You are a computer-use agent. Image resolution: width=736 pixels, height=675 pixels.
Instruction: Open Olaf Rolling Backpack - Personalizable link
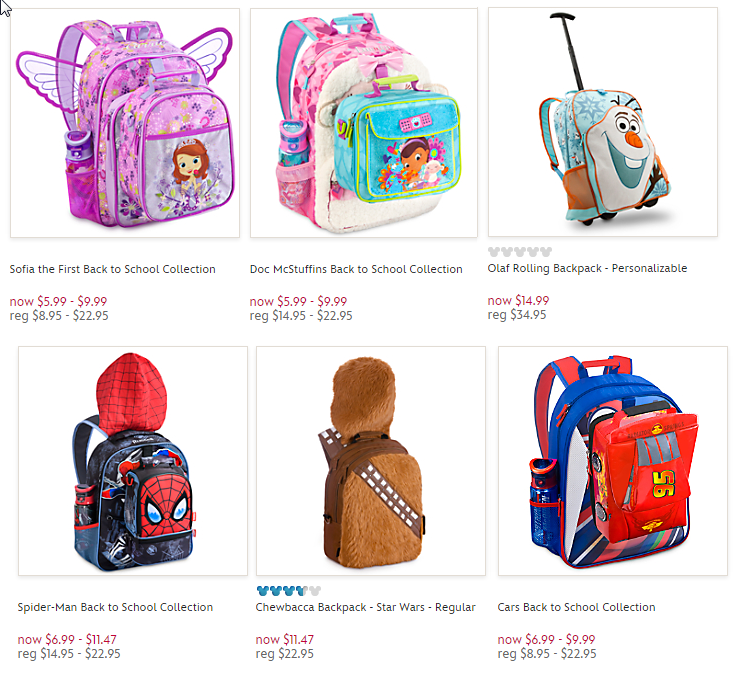(587, 268)
